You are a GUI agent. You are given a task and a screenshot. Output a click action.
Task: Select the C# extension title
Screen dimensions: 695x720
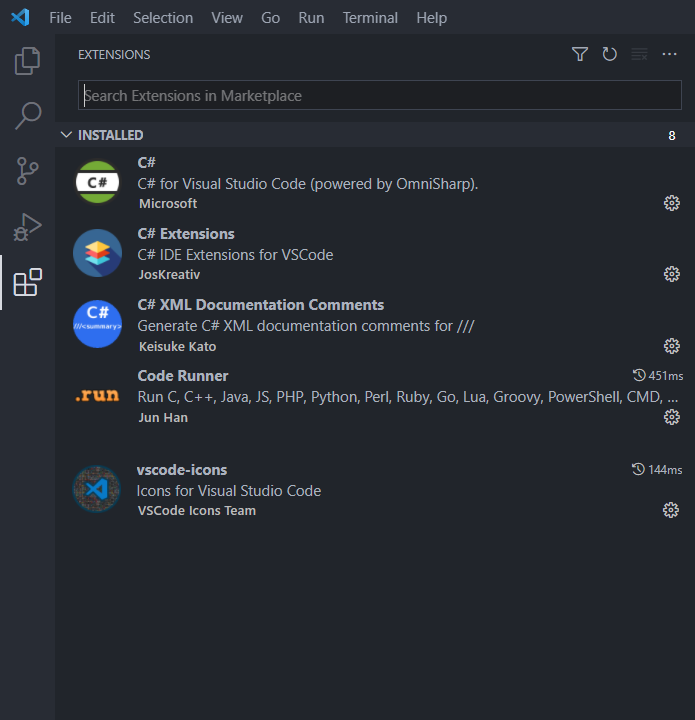(x=146, y=162)
